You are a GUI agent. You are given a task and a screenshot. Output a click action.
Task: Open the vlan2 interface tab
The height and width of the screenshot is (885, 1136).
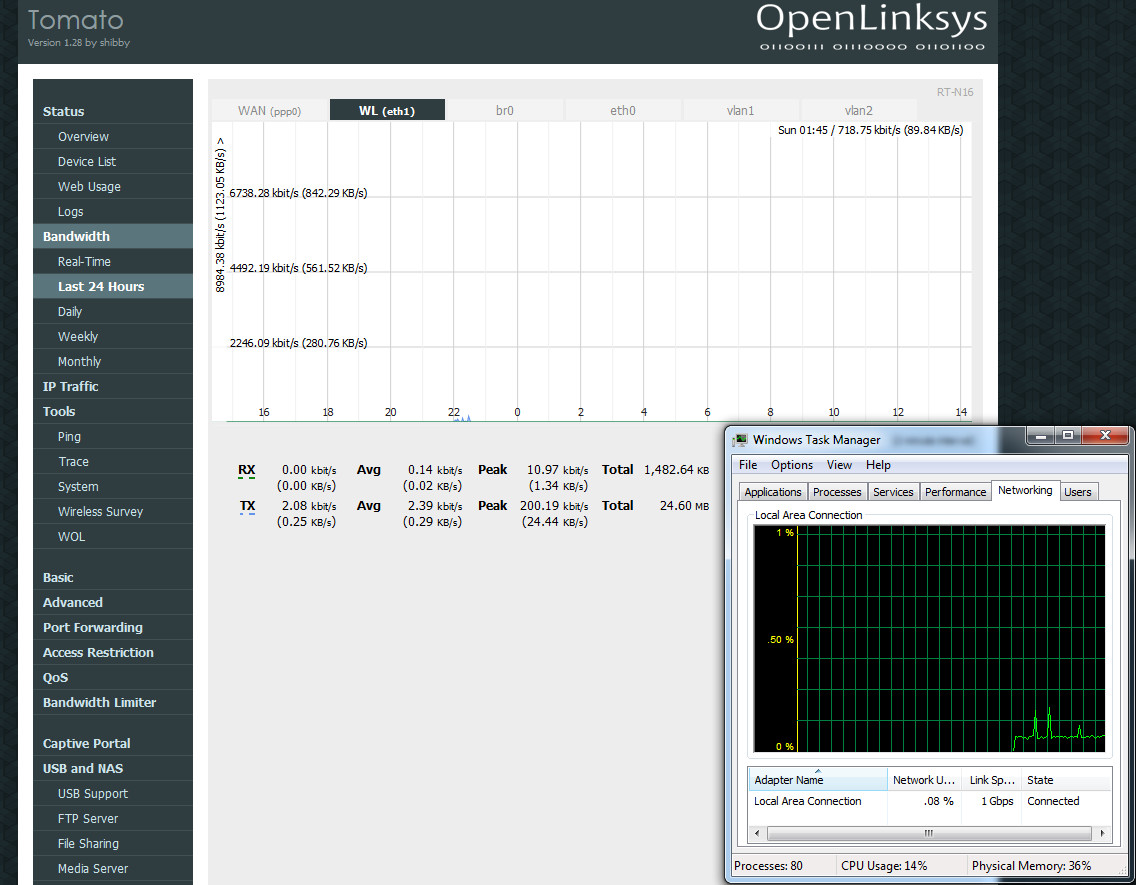(858, 111)
